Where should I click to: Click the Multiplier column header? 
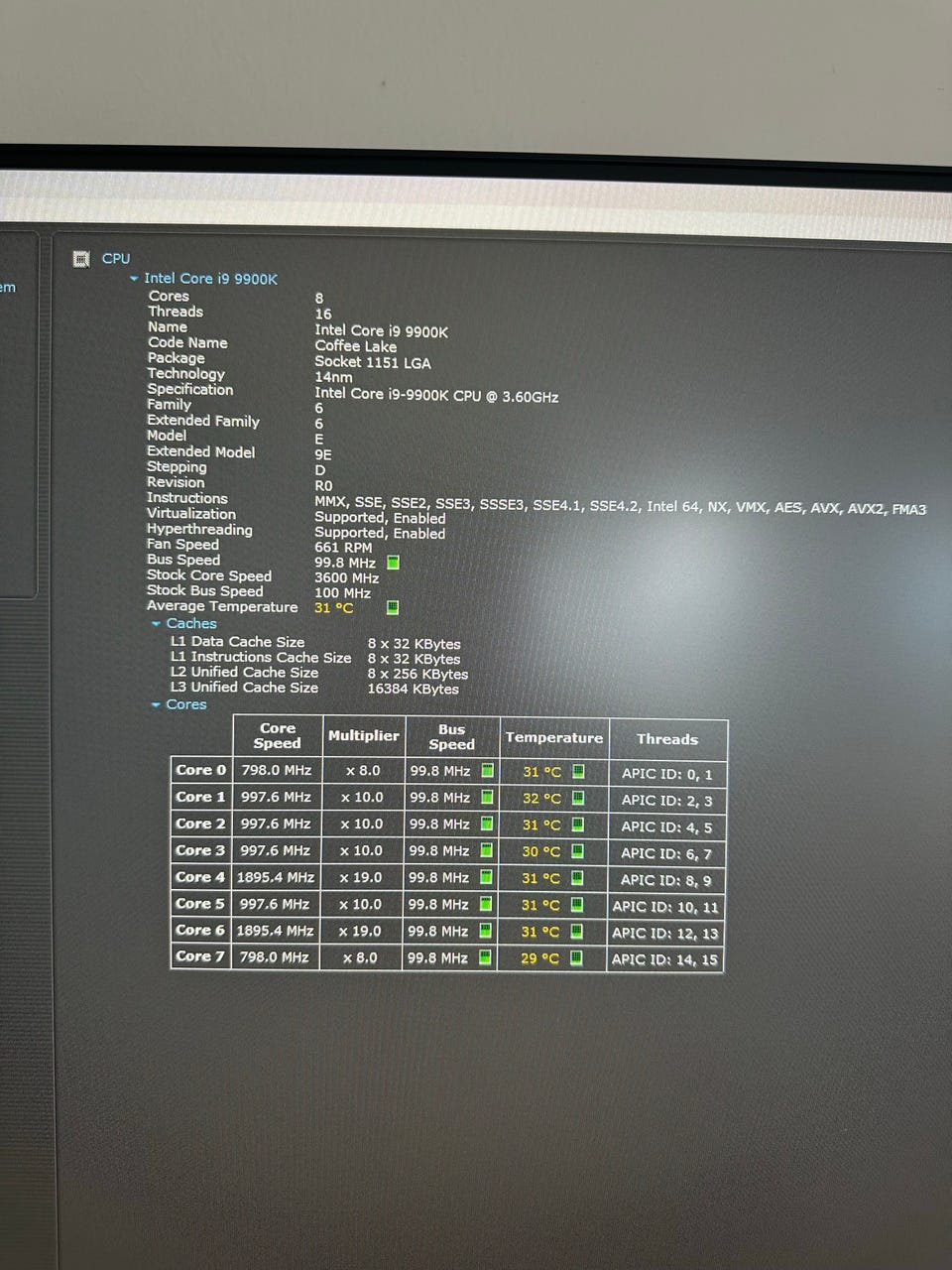tap(363, 736)
